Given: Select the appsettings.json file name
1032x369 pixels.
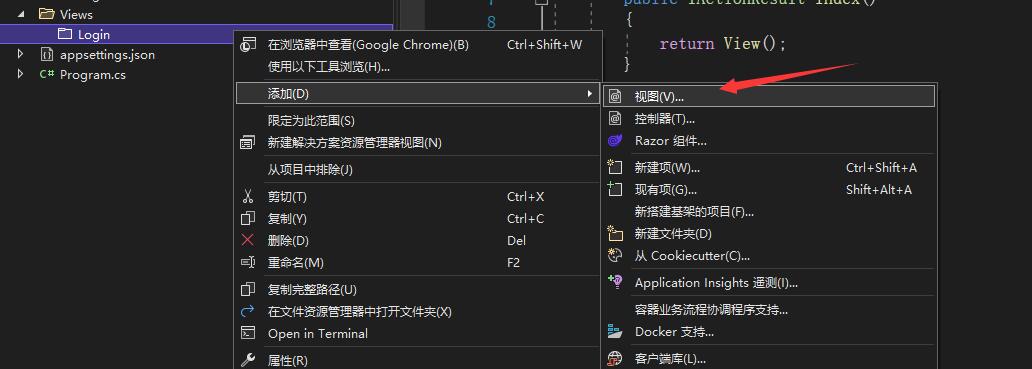Looking at the screenshot, I should pos(107,55).
